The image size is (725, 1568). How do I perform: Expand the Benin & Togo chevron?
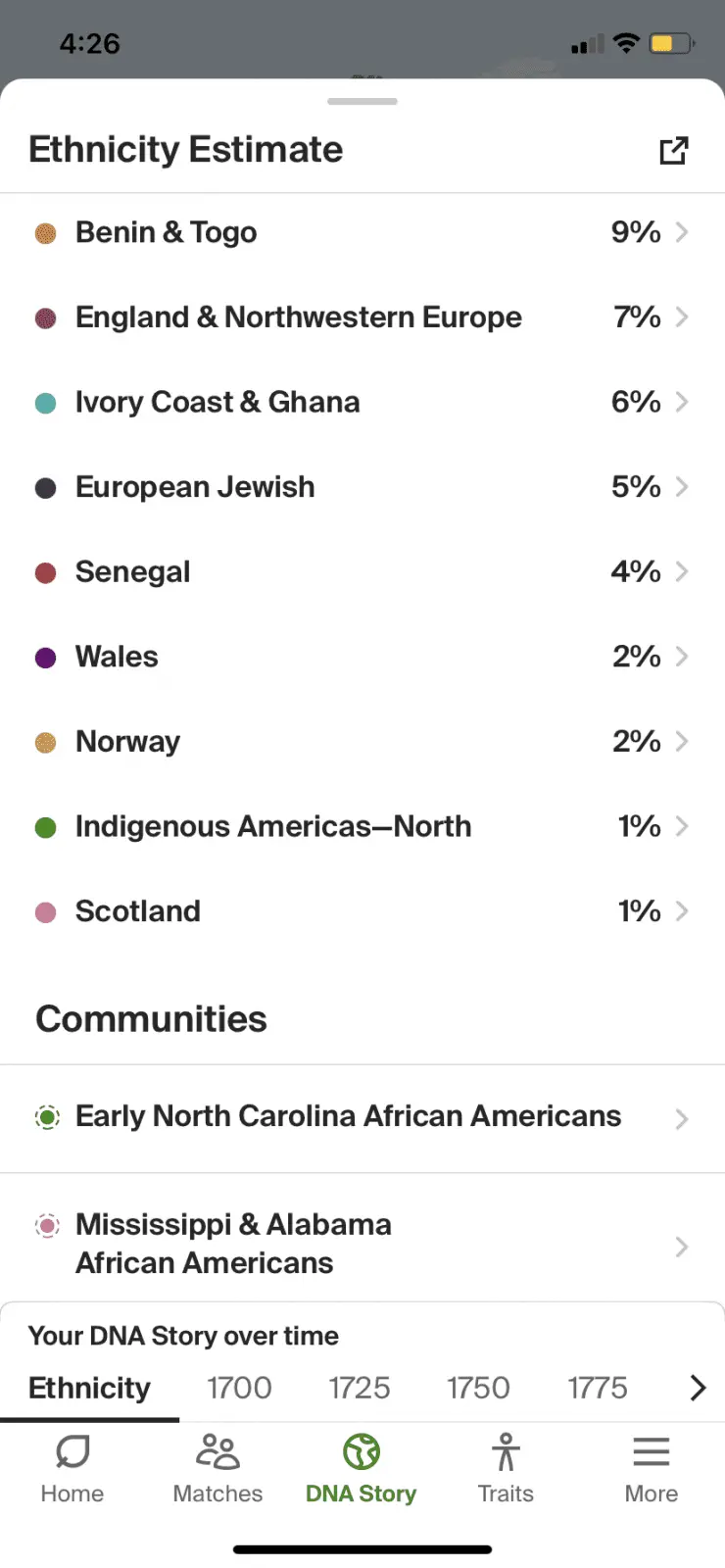[682, 232]
